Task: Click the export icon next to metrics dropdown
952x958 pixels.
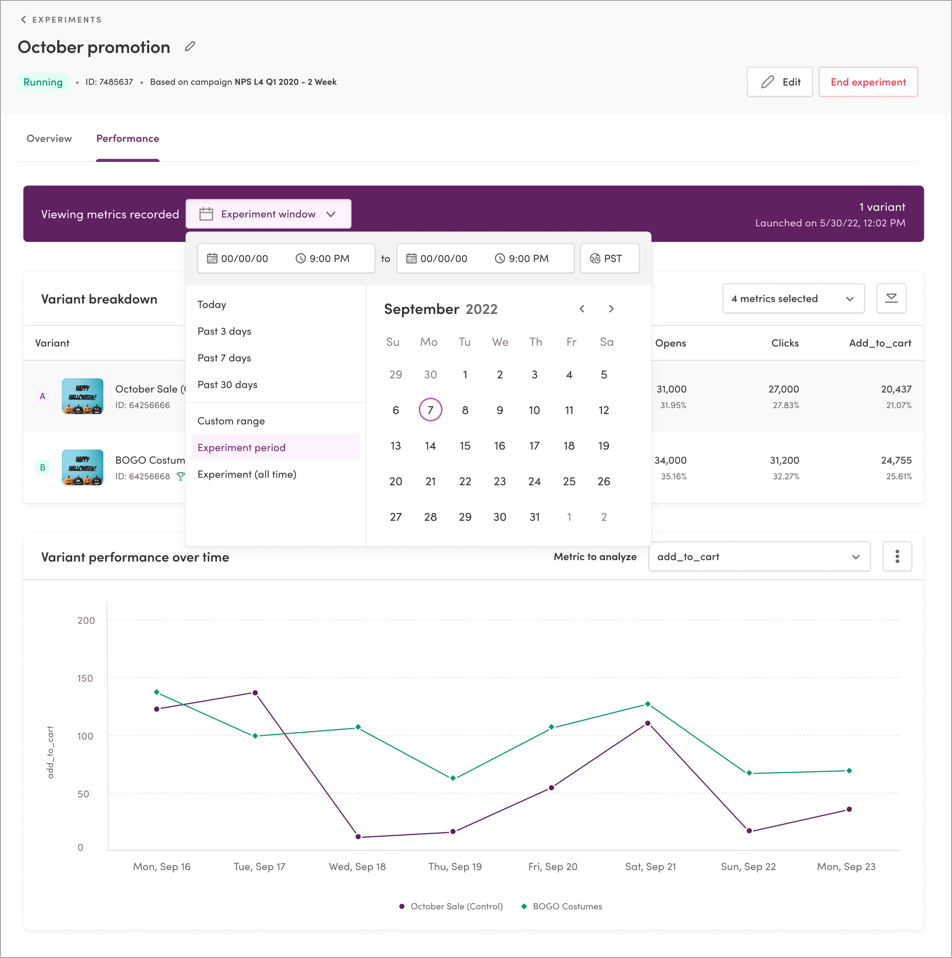Action: coord(891,298)
